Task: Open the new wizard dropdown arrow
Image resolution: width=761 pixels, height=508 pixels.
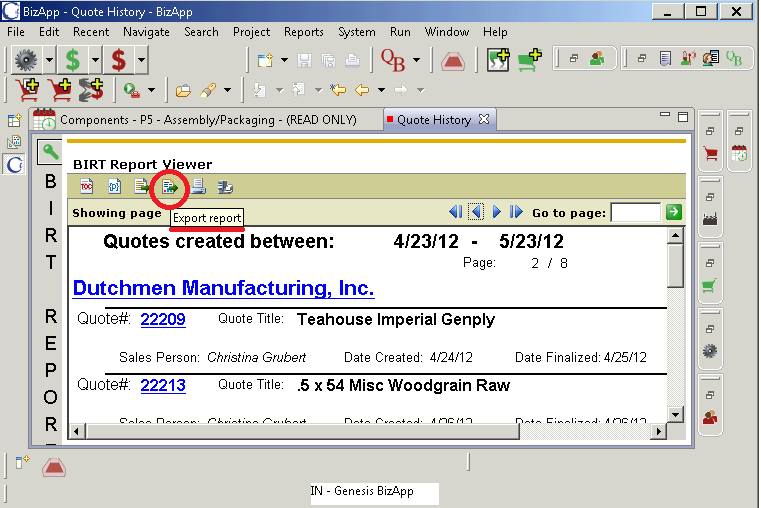Action: pos(284,60)
